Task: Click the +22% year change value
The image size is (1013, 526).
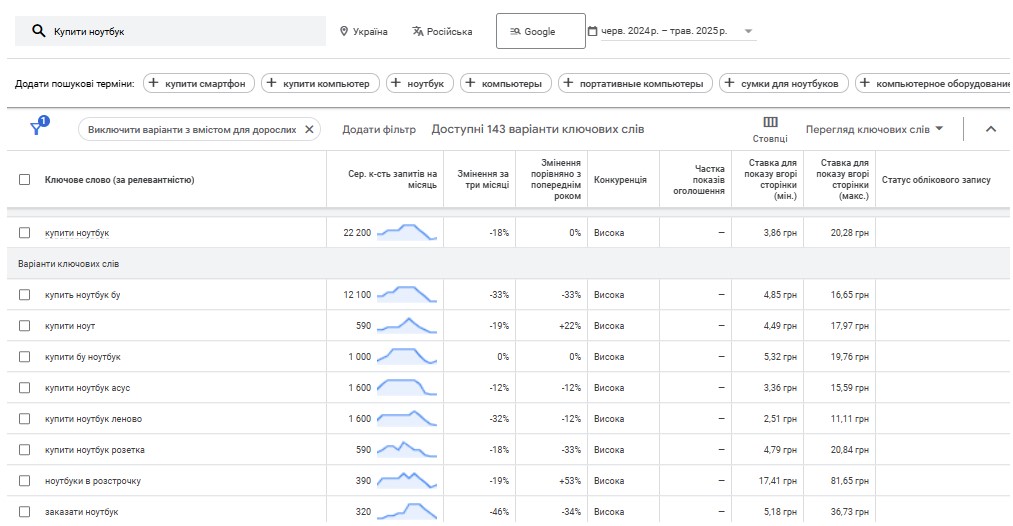Action: pos(570,326)
